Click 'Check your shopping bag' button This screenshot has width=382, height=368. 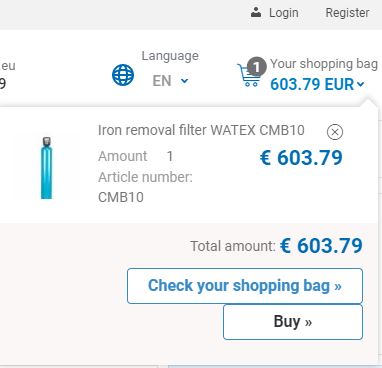(245, 286)
